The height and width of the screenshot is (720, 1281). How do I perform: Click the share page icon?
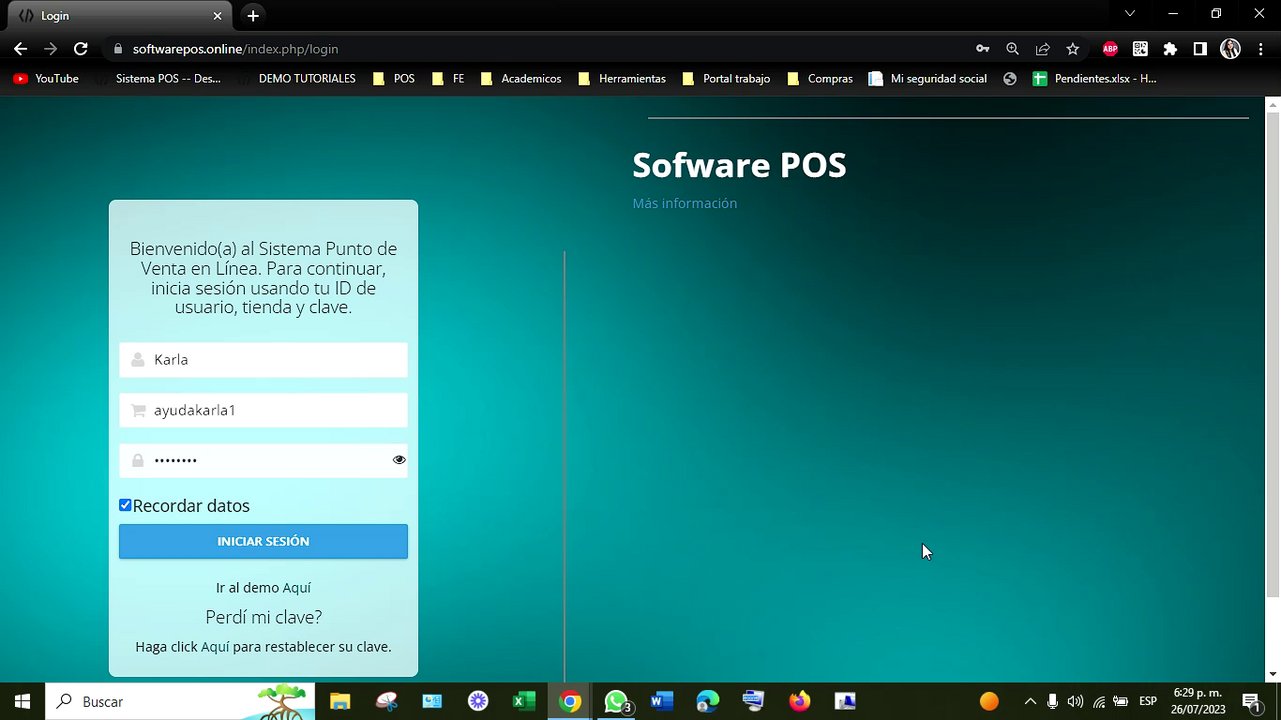tap(1042, 48)
